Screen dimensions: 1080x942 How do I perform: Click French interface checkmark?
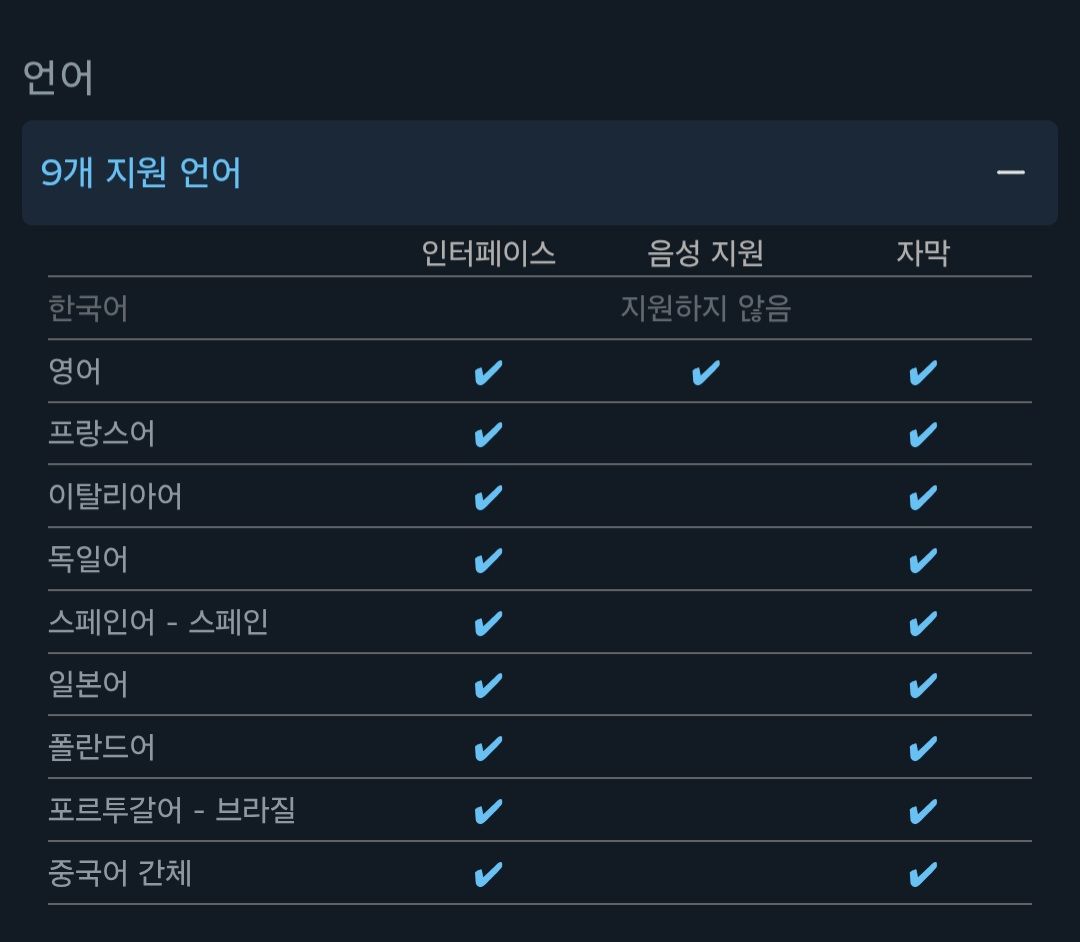(x=488, y=435)
